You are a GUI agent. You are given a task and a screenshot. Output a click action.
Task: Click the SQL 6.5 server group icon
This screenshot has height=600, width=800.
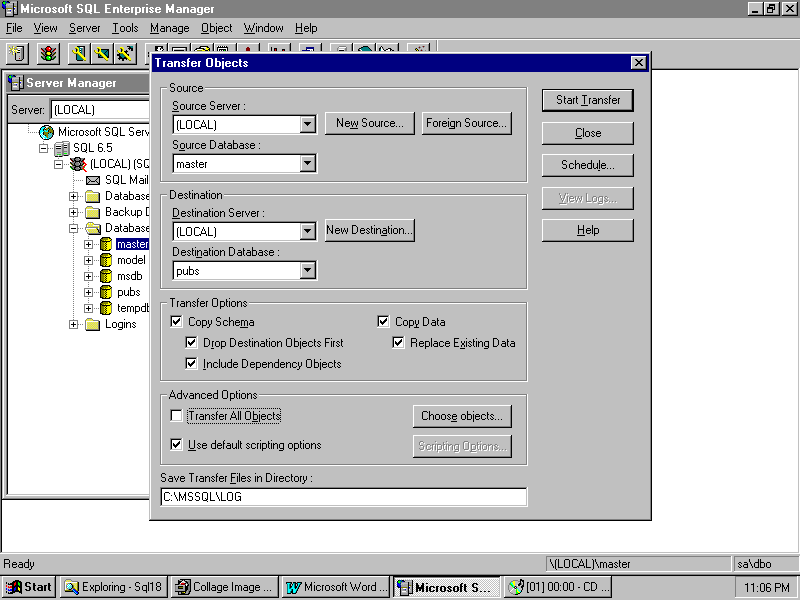click(61, 148)
